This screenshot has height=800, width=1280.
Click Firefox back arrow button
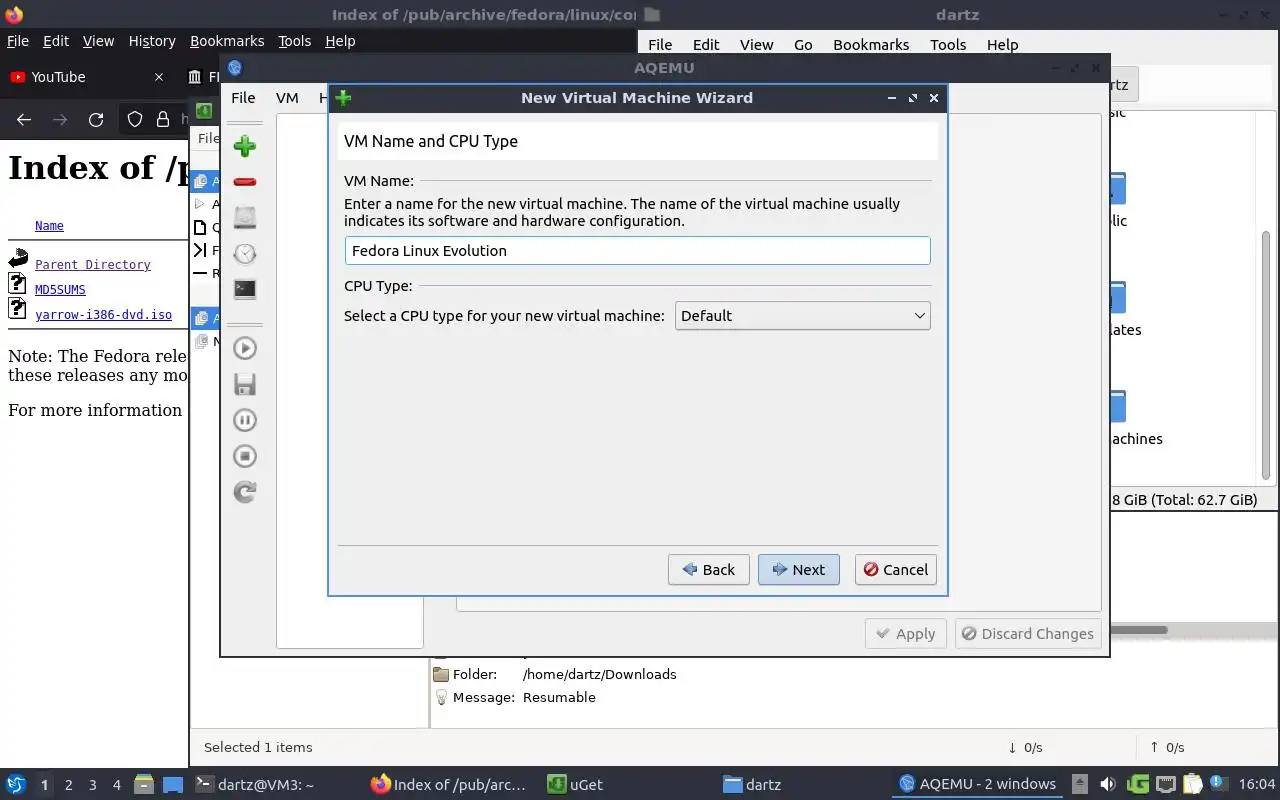pyautogui.click(x=24, y=119)
